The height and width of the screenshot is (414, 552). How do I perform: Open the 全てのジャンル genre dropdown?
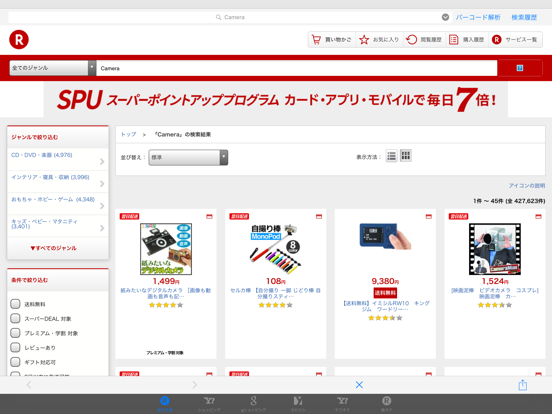(52, 68)
